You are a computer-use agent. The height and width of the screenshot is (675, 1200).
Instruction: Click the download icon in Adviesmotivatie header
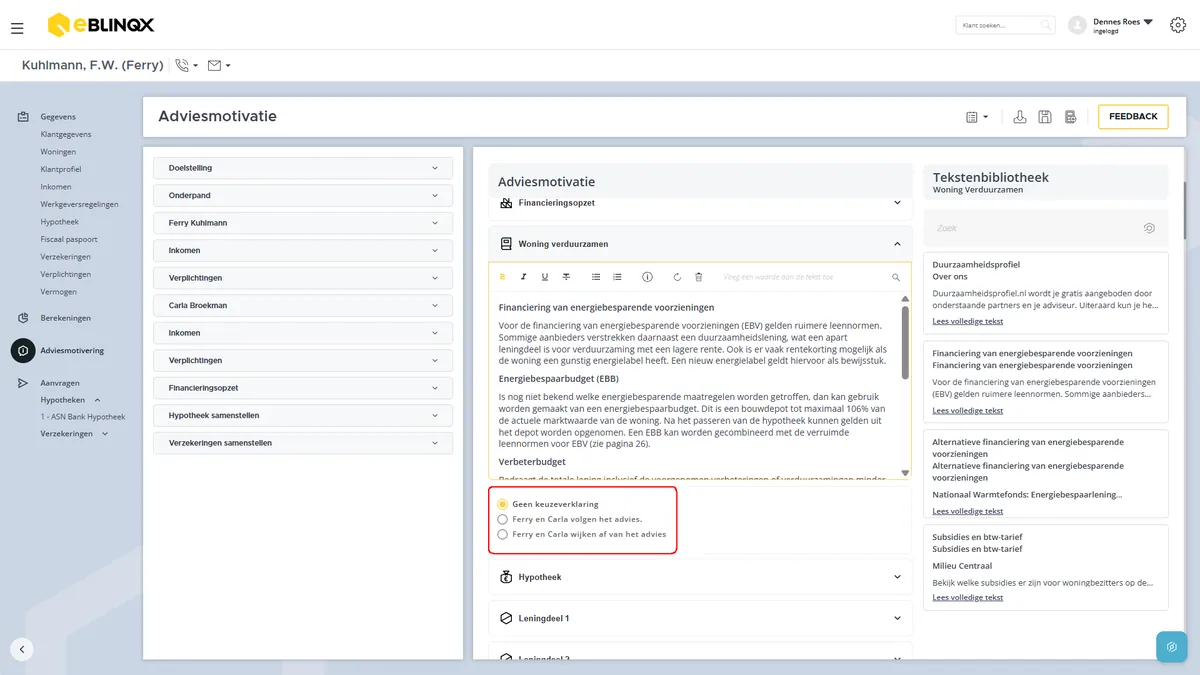[1020, 117]
